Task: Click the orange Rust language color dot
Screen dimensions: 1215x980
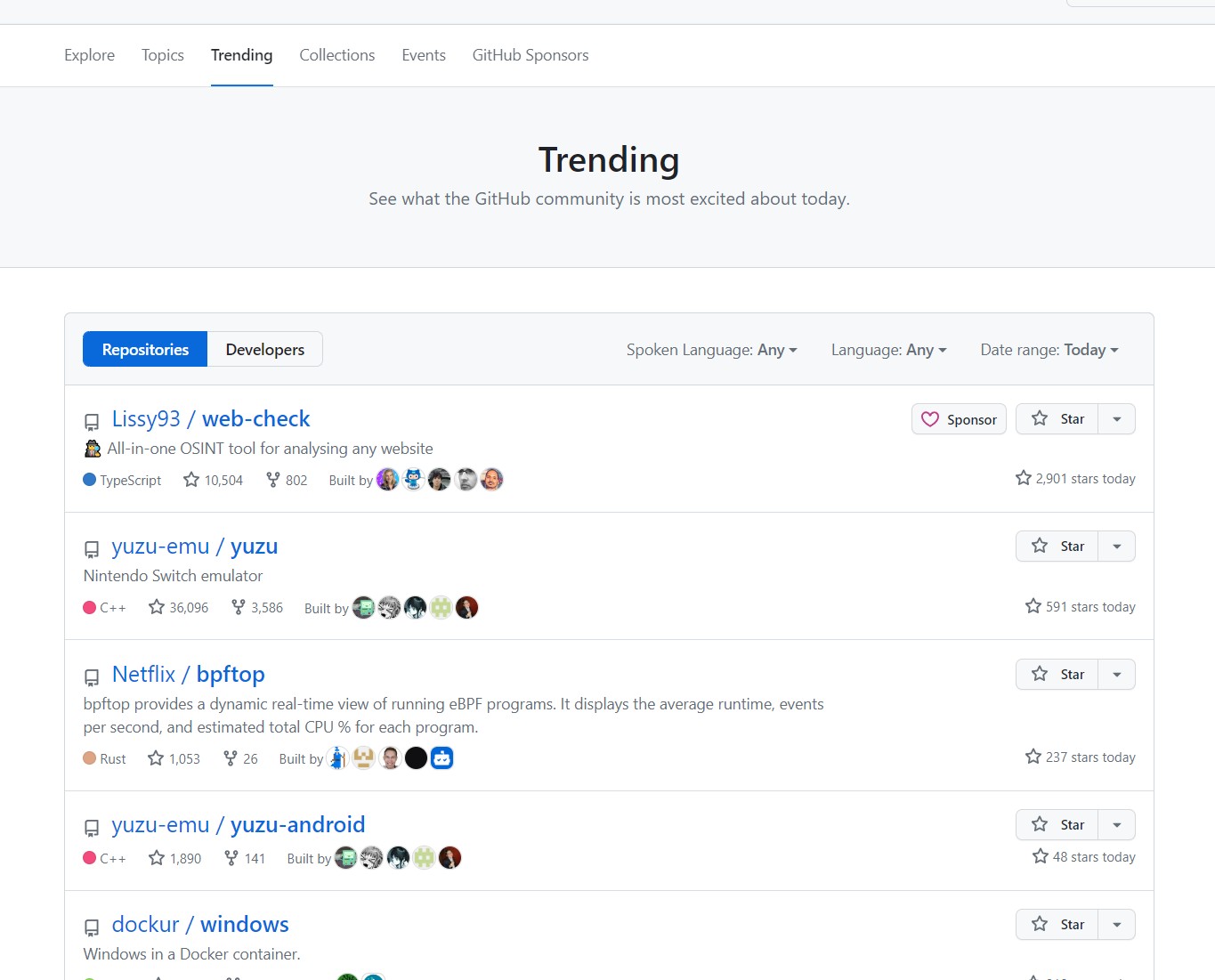Action: [89, 758]
